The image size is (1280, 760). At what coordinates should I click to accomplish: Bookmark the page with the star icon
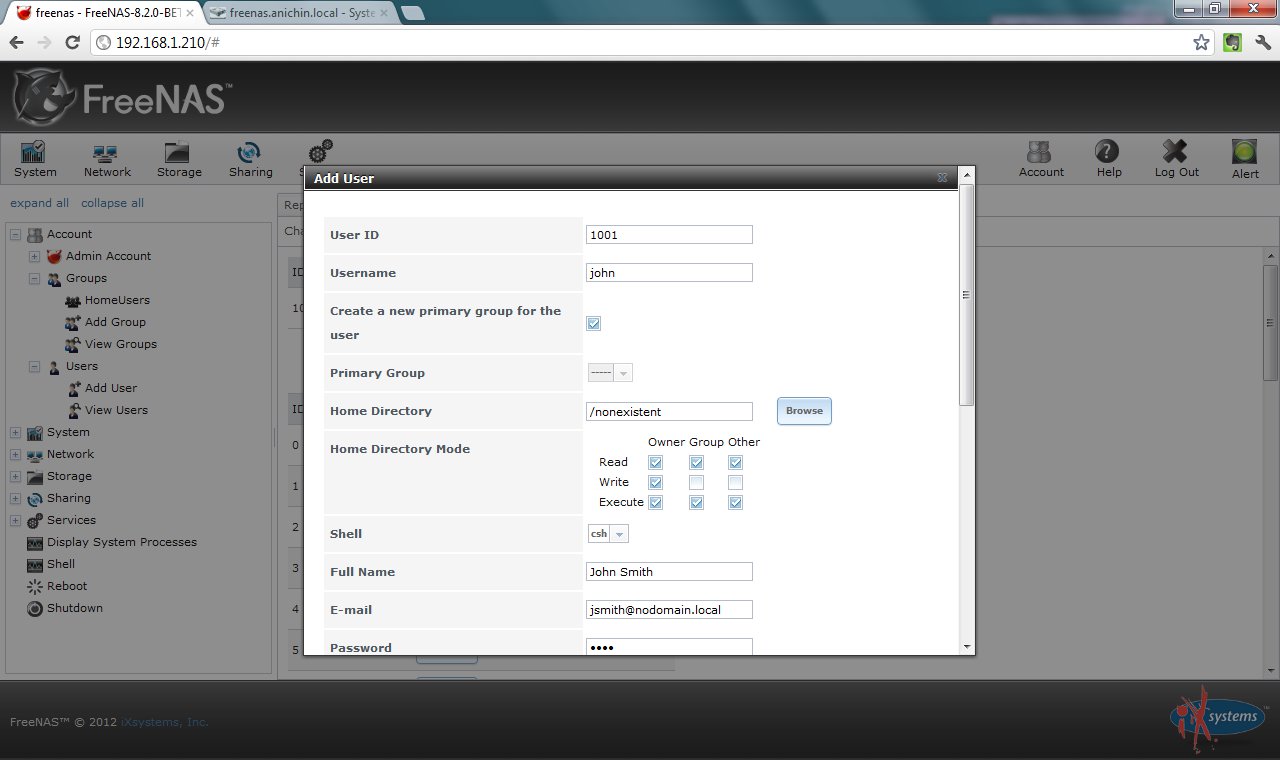click(x=1201, y=42)
